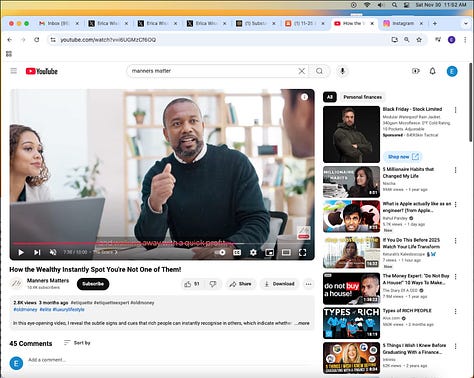Unmute the video player audio

point(53,252)
